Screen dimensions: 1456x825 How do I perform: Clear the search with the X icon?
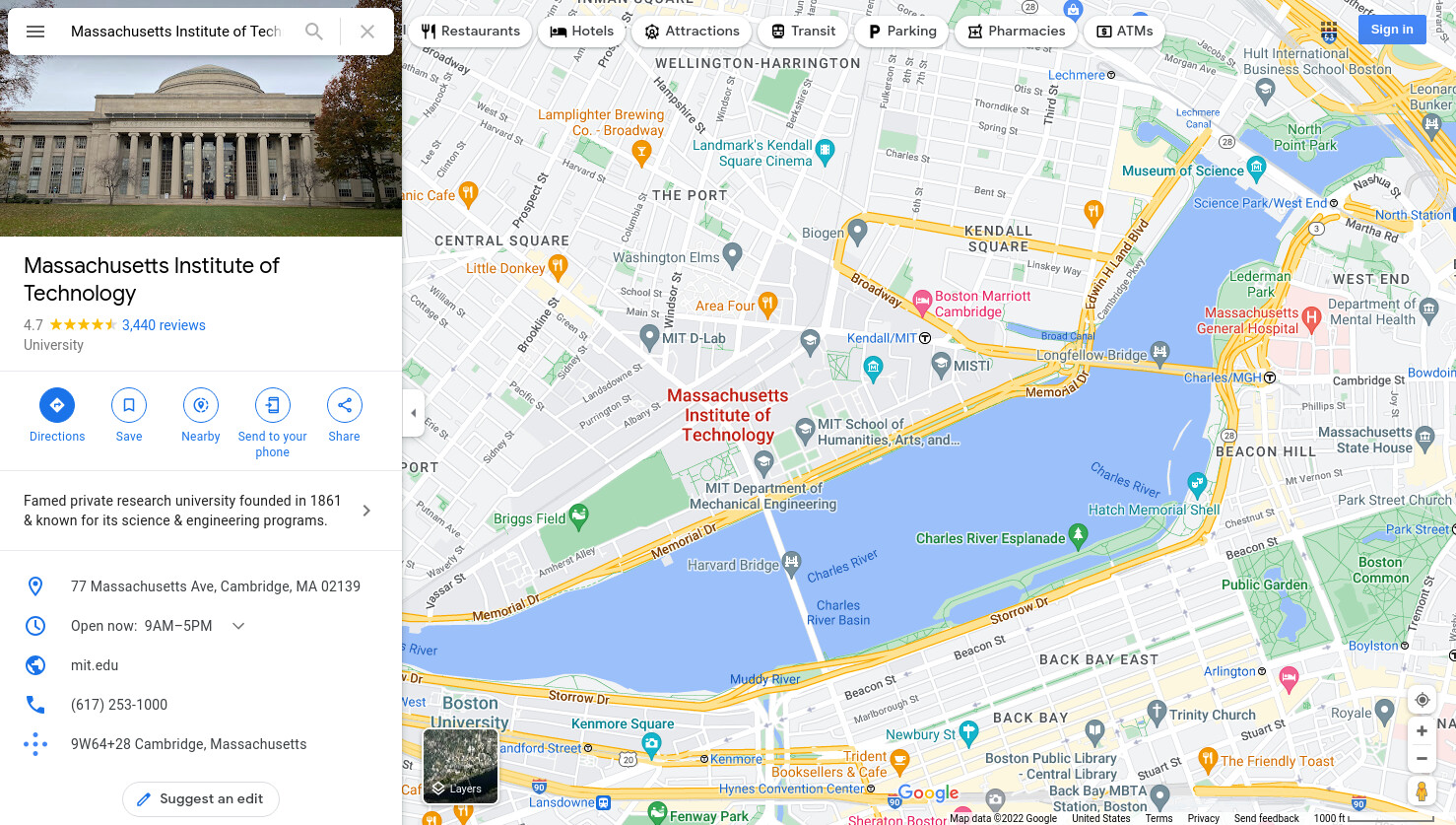[x=367, y=32]
